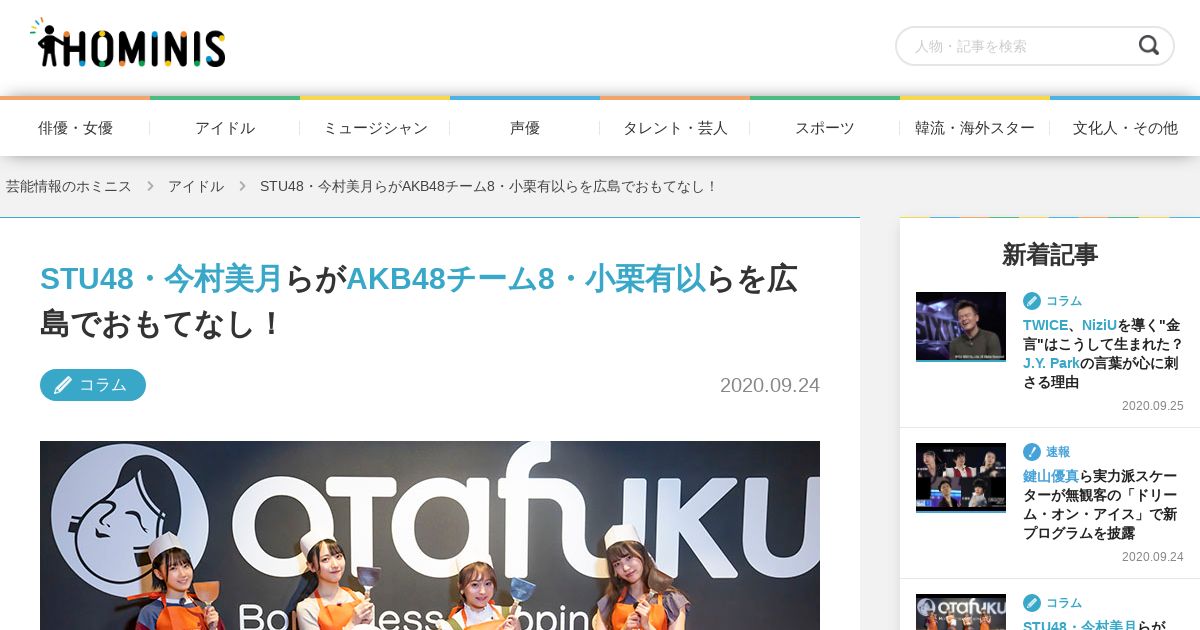1200x630 pixels.
Task: Open the J.Y. Park article thumbnail
Action: tap(961, 326)
